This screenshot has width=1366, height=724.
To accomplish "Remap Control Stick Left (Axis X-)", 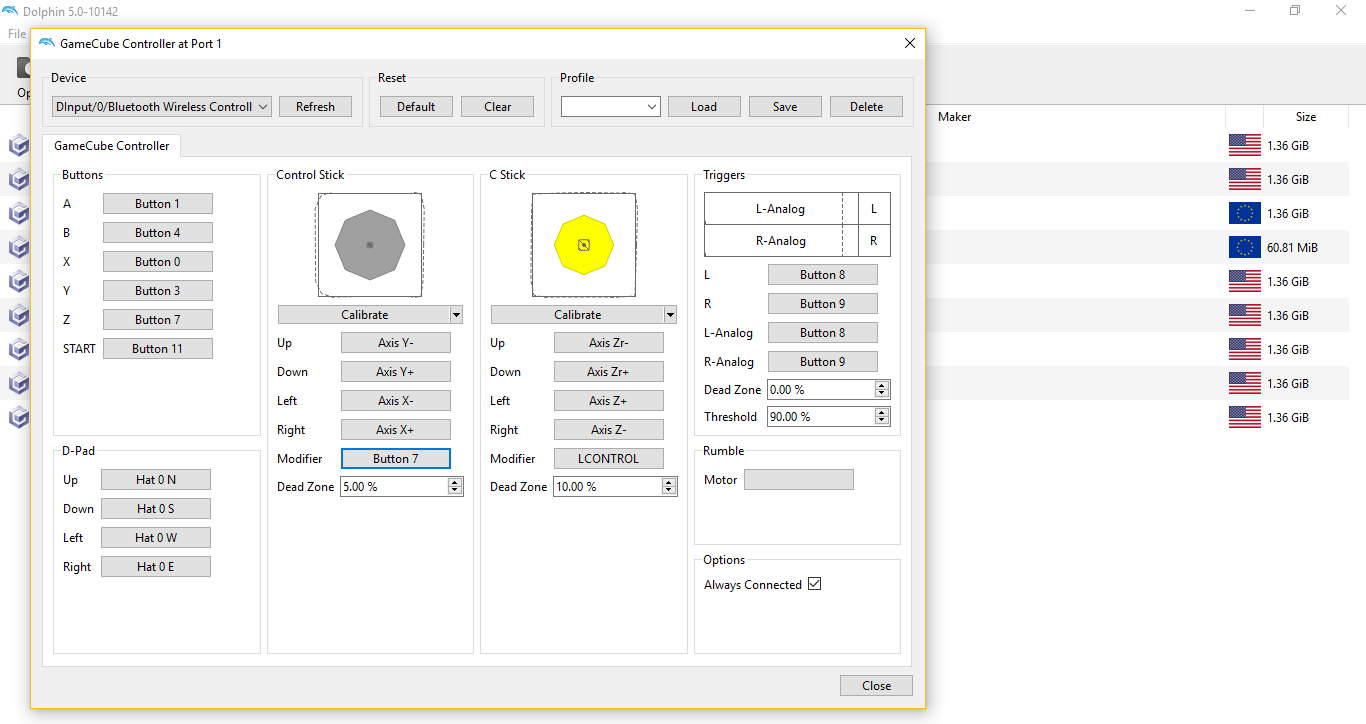I will [x=396, y=400].
